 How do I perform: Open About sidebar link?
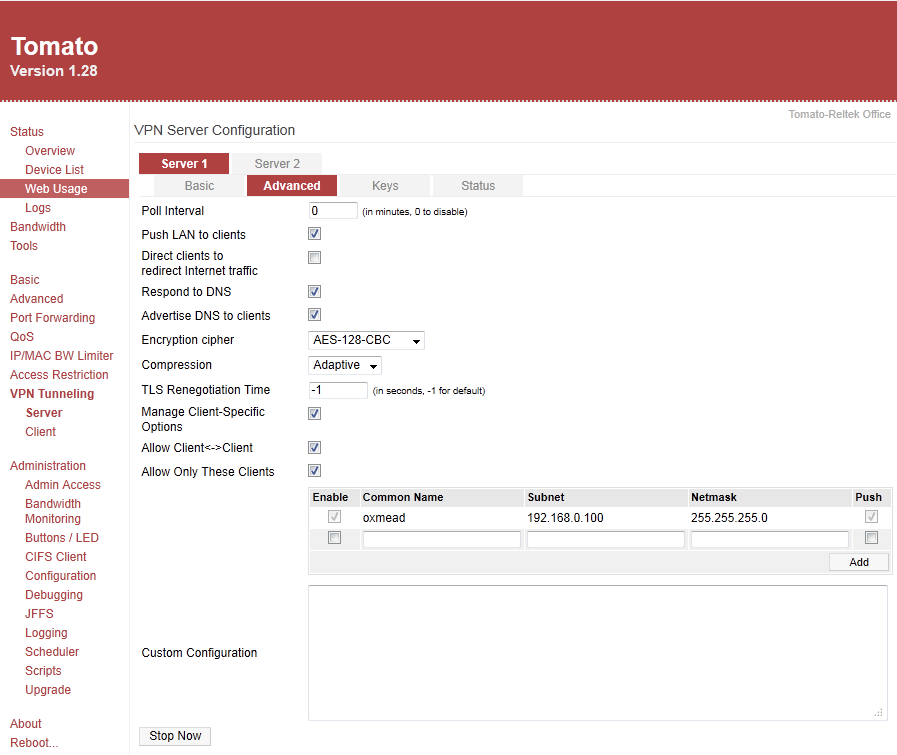coord(26,724)
